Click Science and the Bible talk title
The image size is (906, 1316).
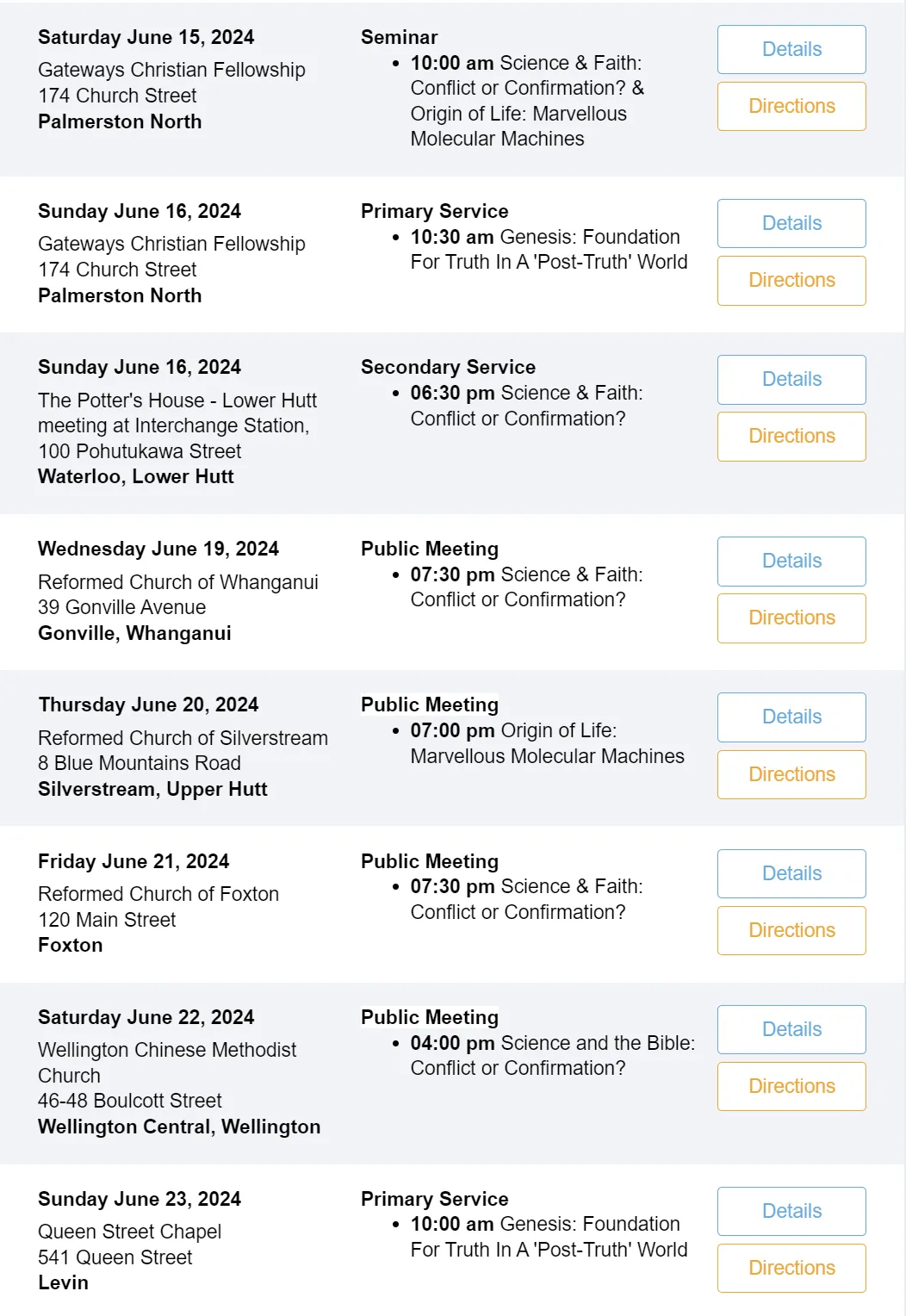(x=553, y=1055)
